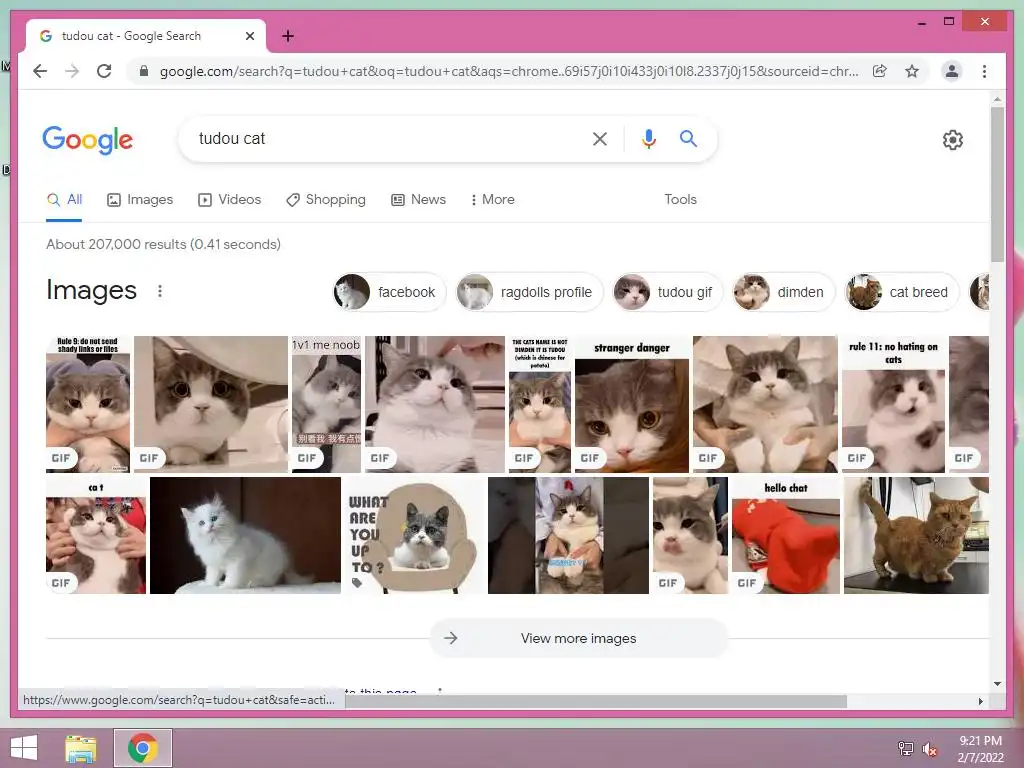Click the About 207,000 results text

[163, 244]
